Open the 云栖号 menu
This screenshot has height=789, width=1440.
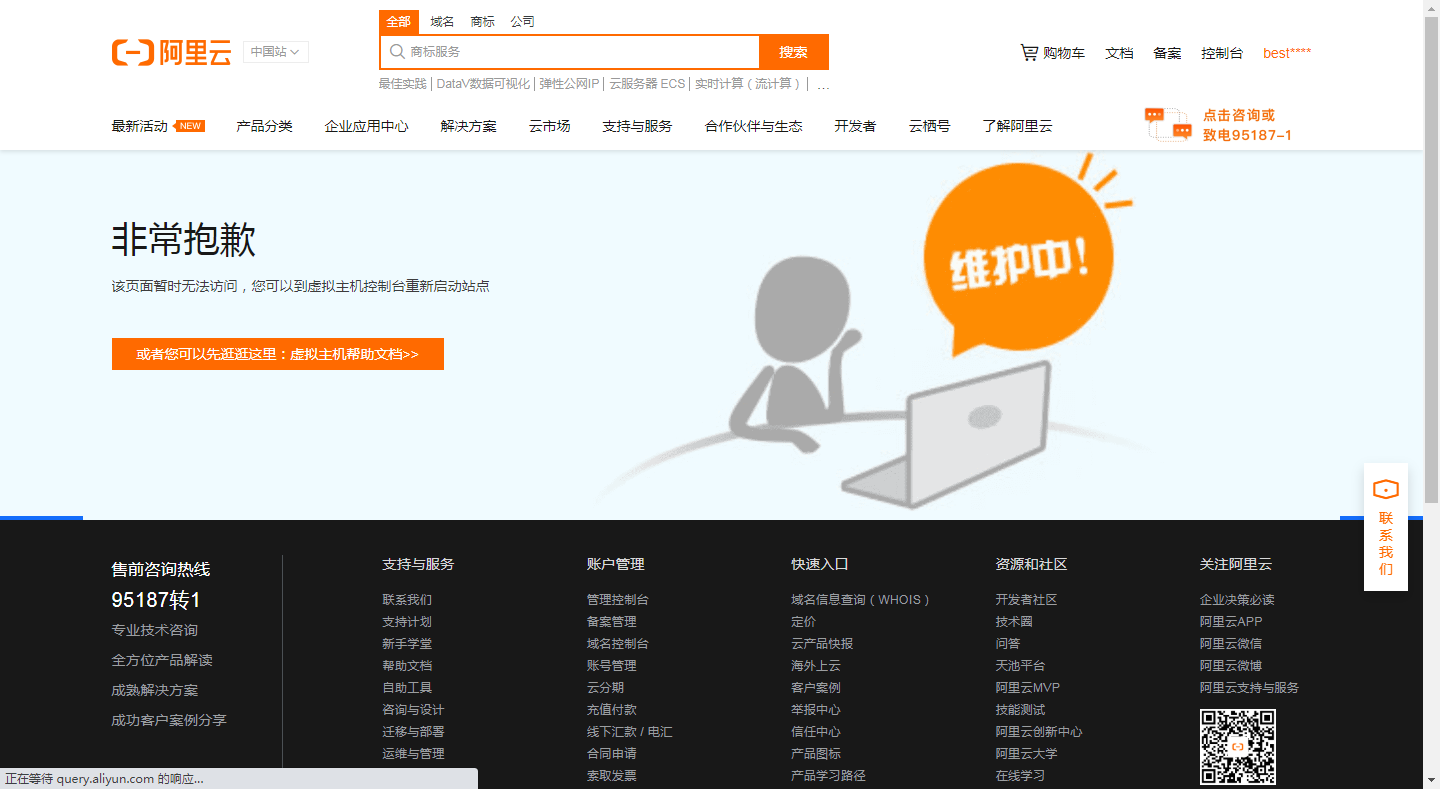tap(929, 126)
